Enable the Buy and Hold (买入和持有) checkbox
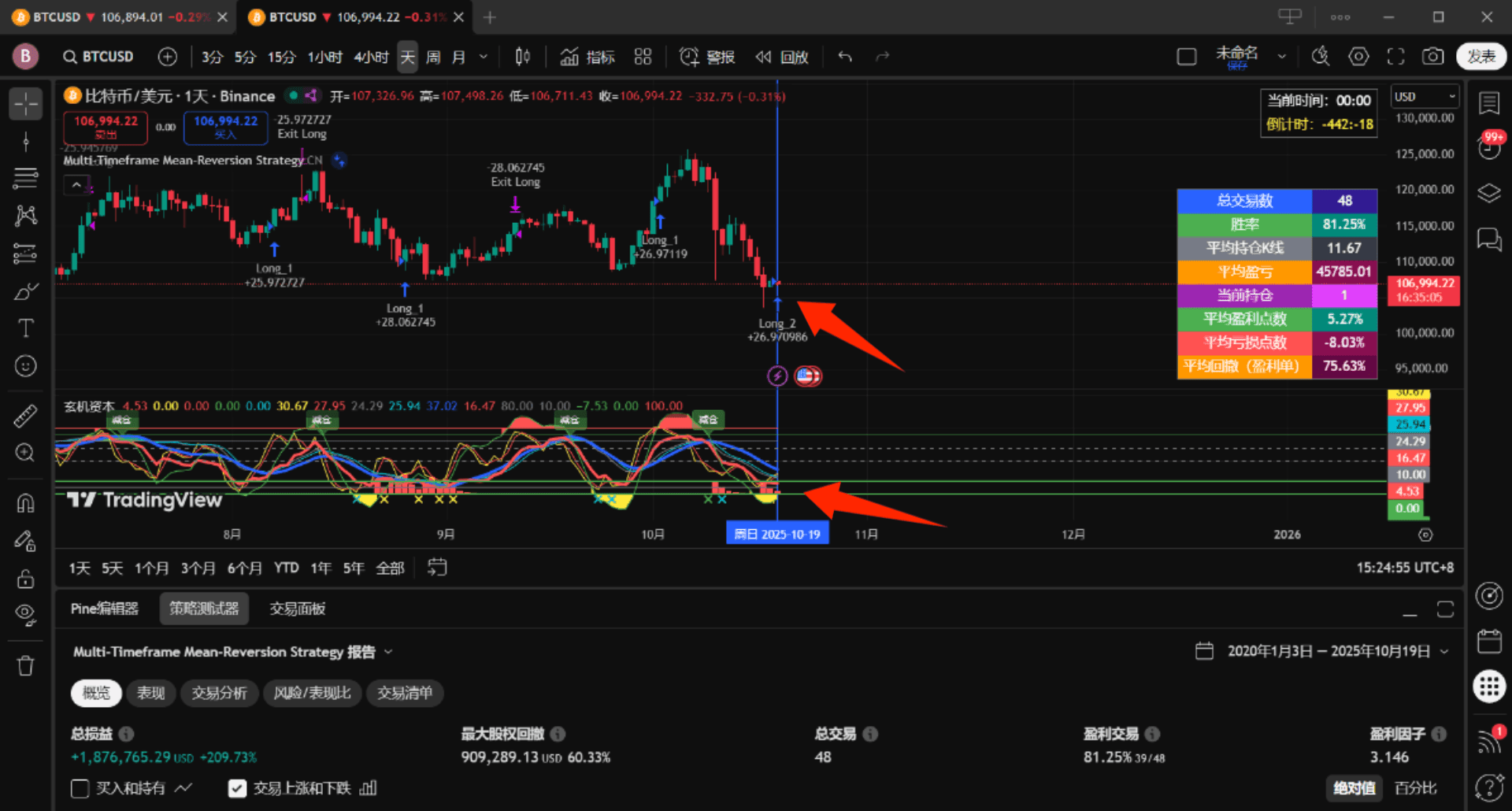The height and width of the screenshot is (811, 1512). [80, 788]
